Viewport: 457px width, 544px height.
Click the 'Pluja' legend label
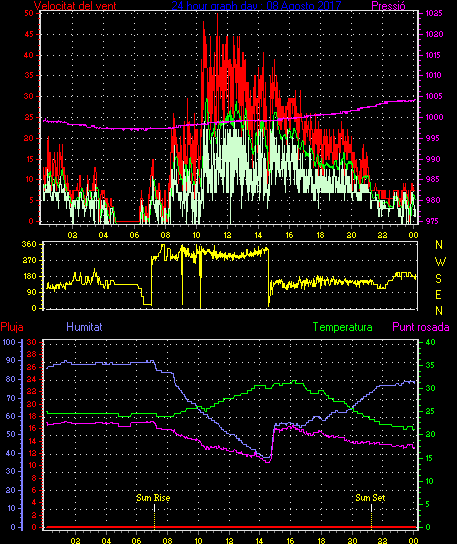[x=12, y=327]
